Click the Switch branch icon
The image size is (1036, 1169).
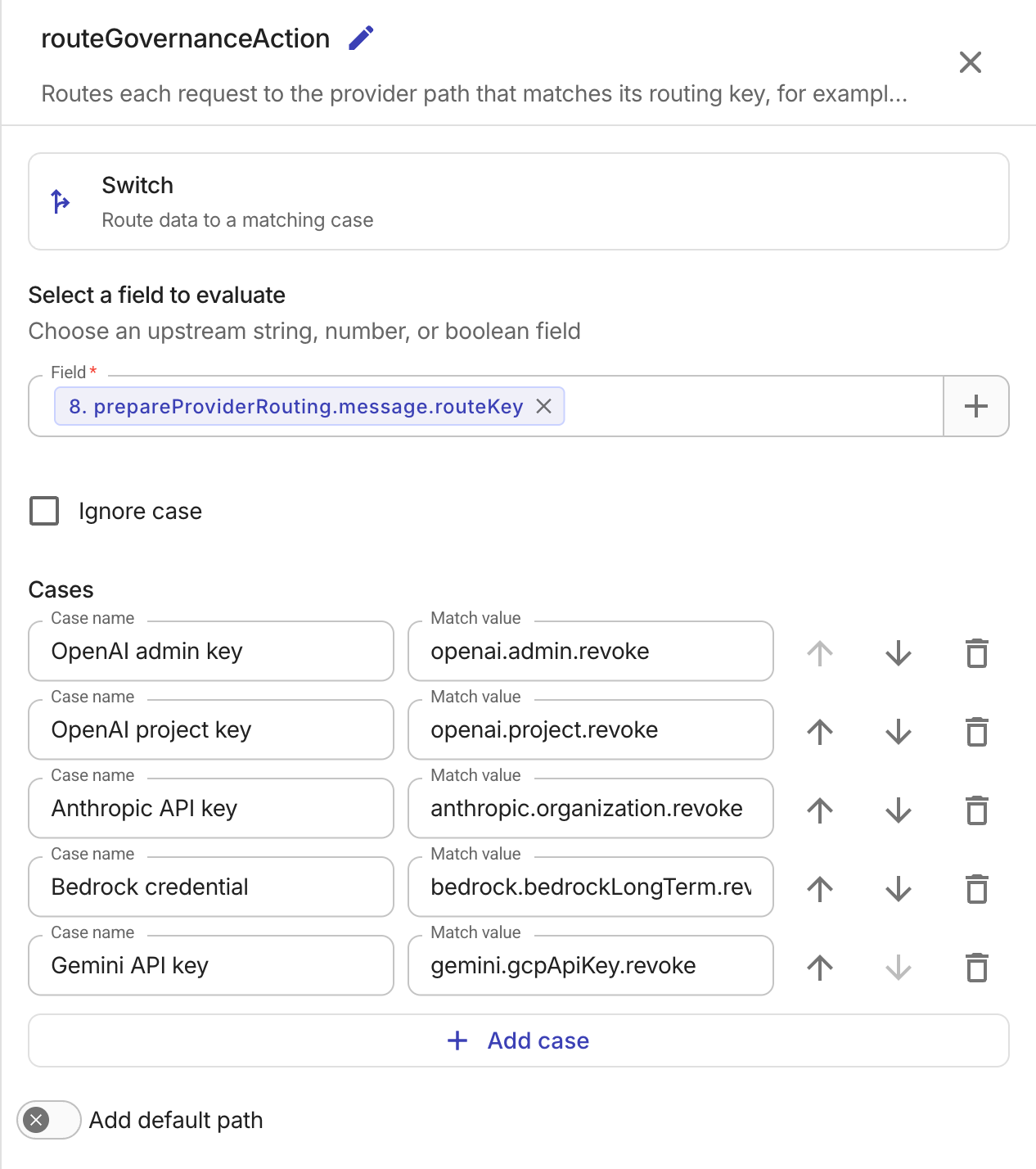click(61, 201)
